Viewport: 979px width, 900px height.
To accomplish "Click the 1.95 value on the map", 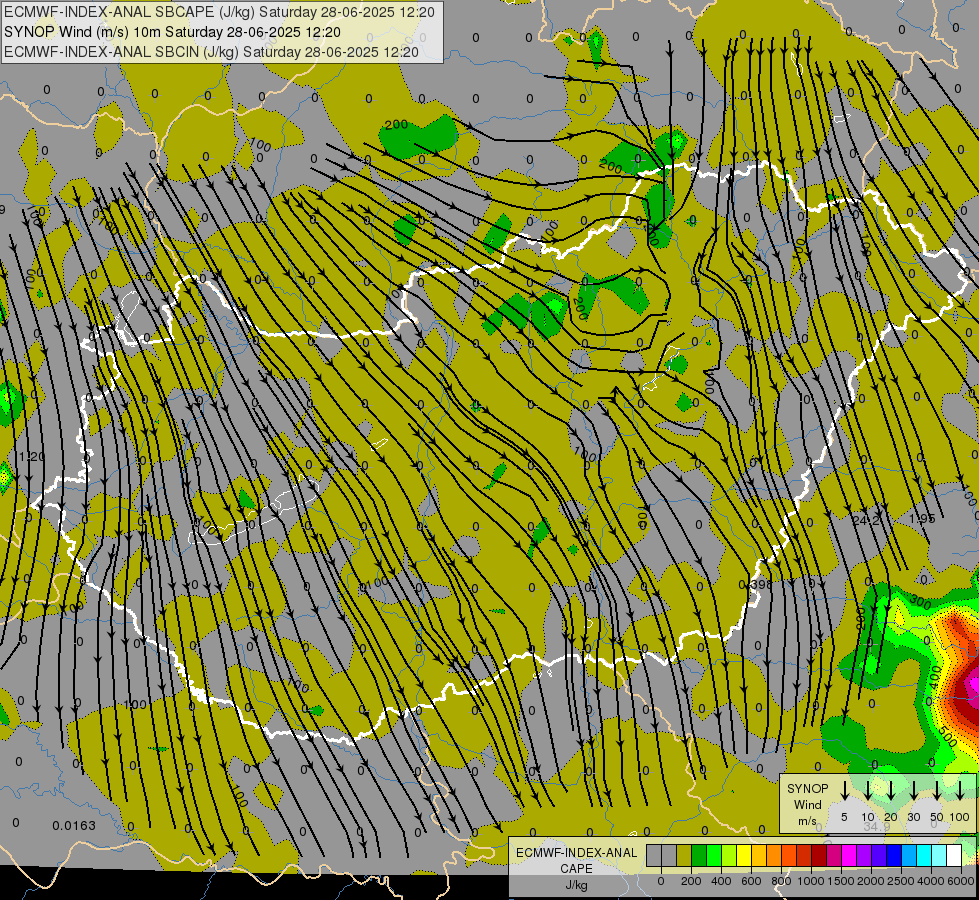I will [x=922, y=519].
